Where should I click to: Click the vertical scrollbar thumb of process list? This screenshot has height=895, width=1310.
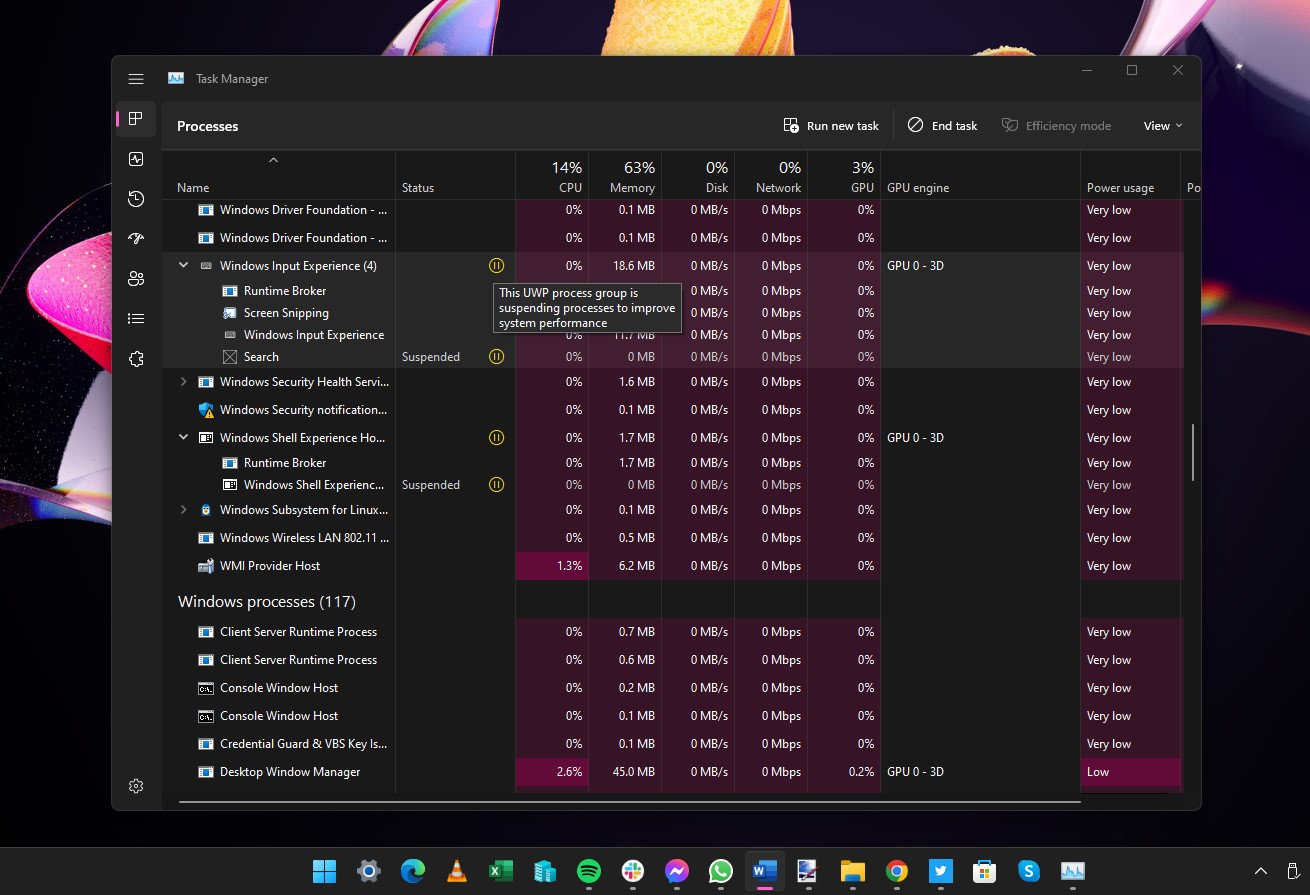1192,452
